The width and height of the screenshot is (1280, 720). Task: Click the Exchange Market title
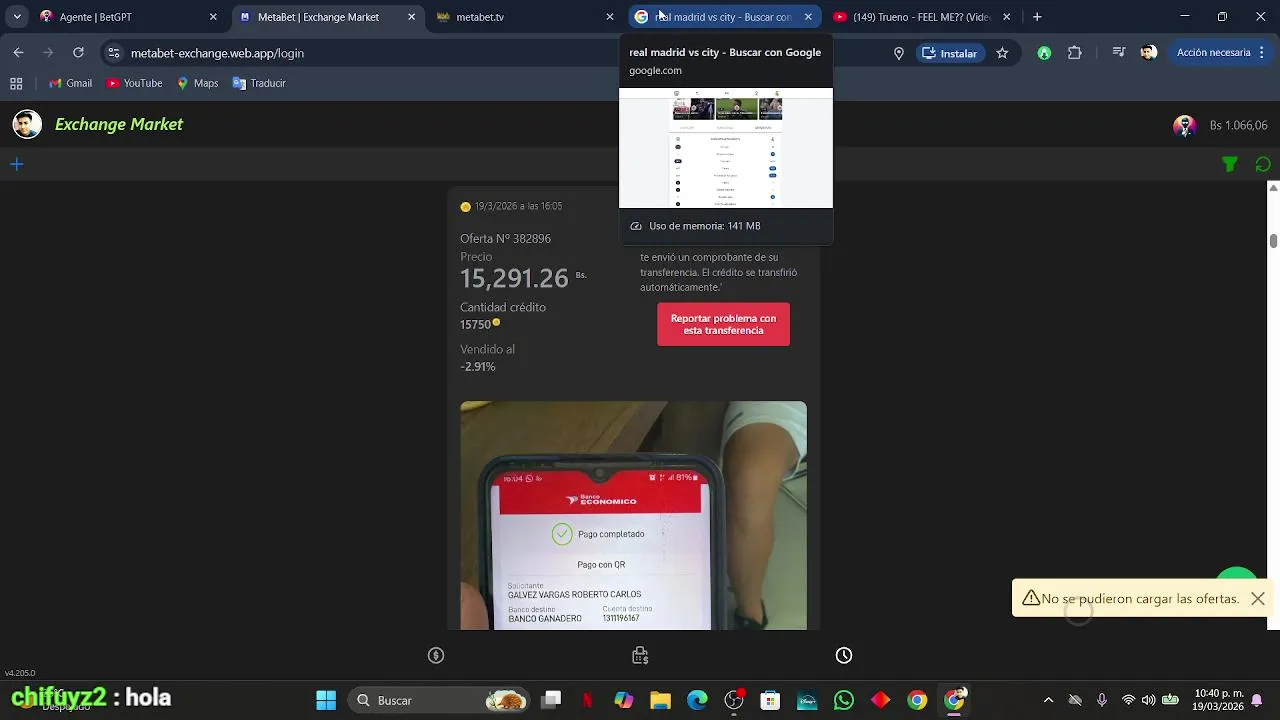tap(119, 125)
